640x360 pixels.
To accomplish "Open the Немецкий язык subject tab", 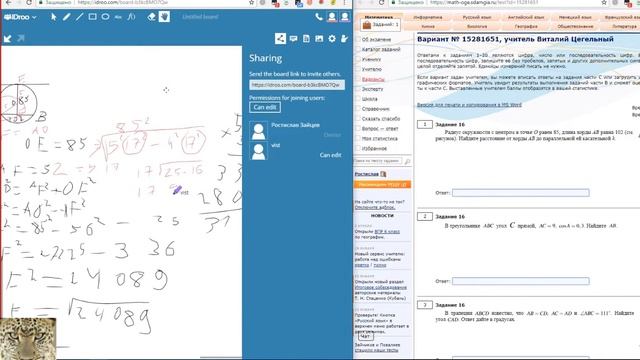I will pyautogui.click(x=575, y=18).
